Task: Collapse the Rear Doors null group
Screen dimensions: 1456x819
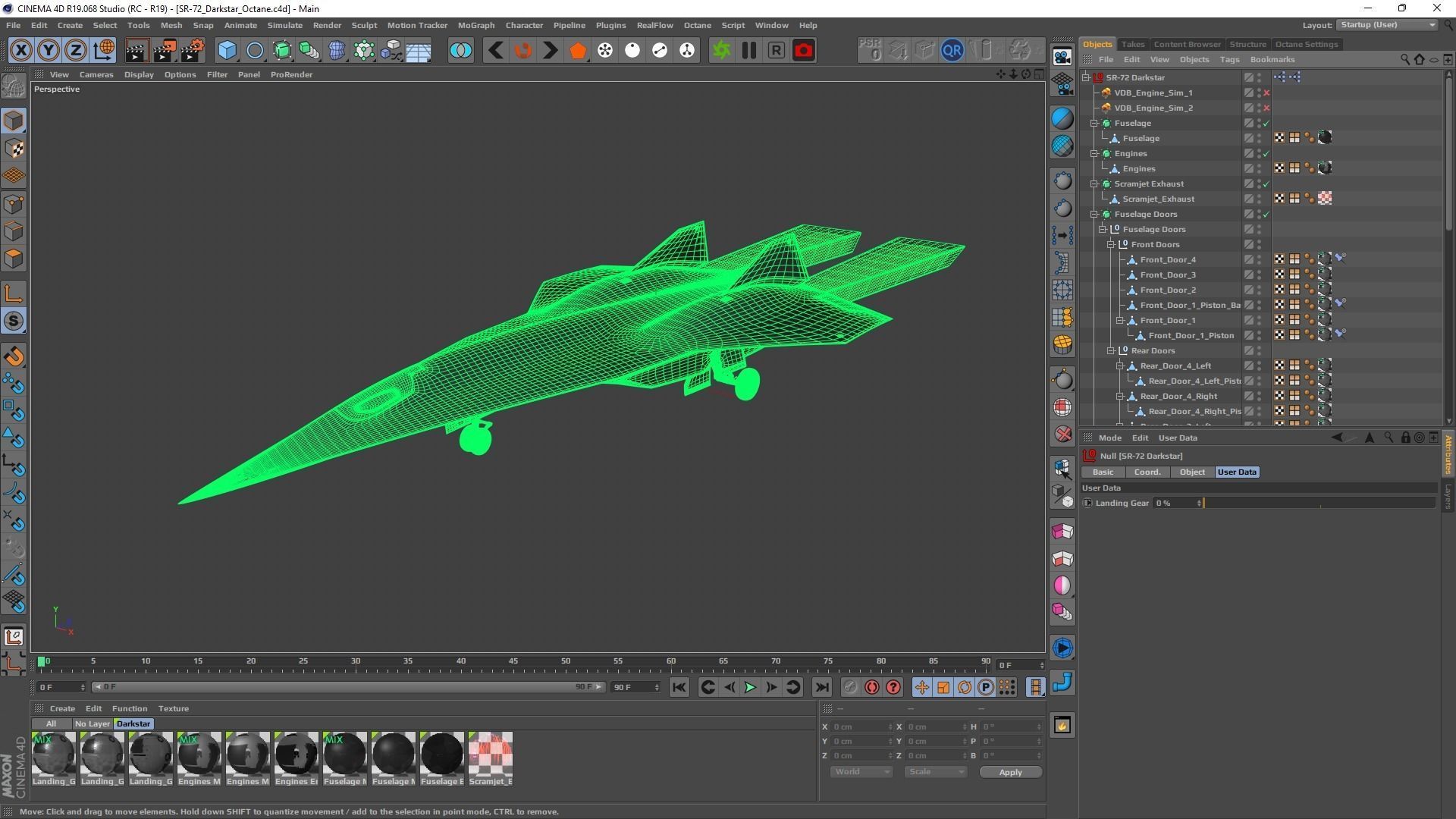Action: (x=1111, y=350)
